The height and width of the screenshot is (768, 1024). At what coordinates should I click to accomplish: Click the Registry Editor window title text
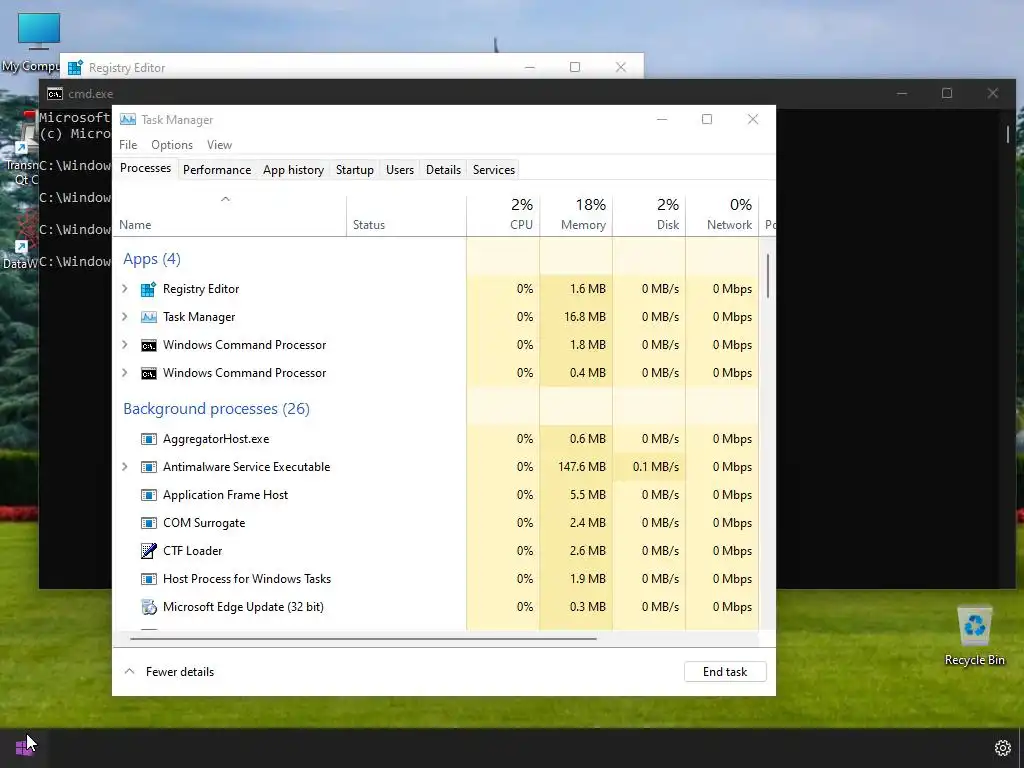127,68
